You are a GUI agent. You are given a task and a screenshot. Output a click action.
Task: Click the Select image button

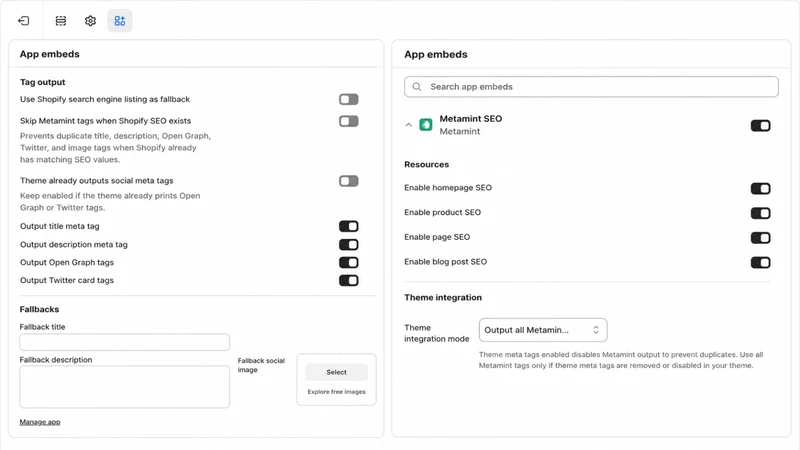pos(336,372)
